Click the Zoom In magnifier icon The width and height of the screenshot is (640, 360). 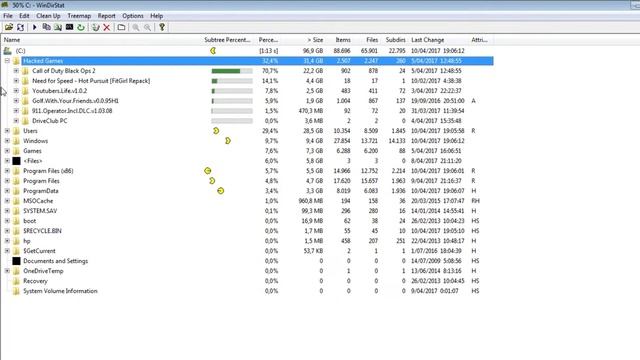tap(136, 27)
